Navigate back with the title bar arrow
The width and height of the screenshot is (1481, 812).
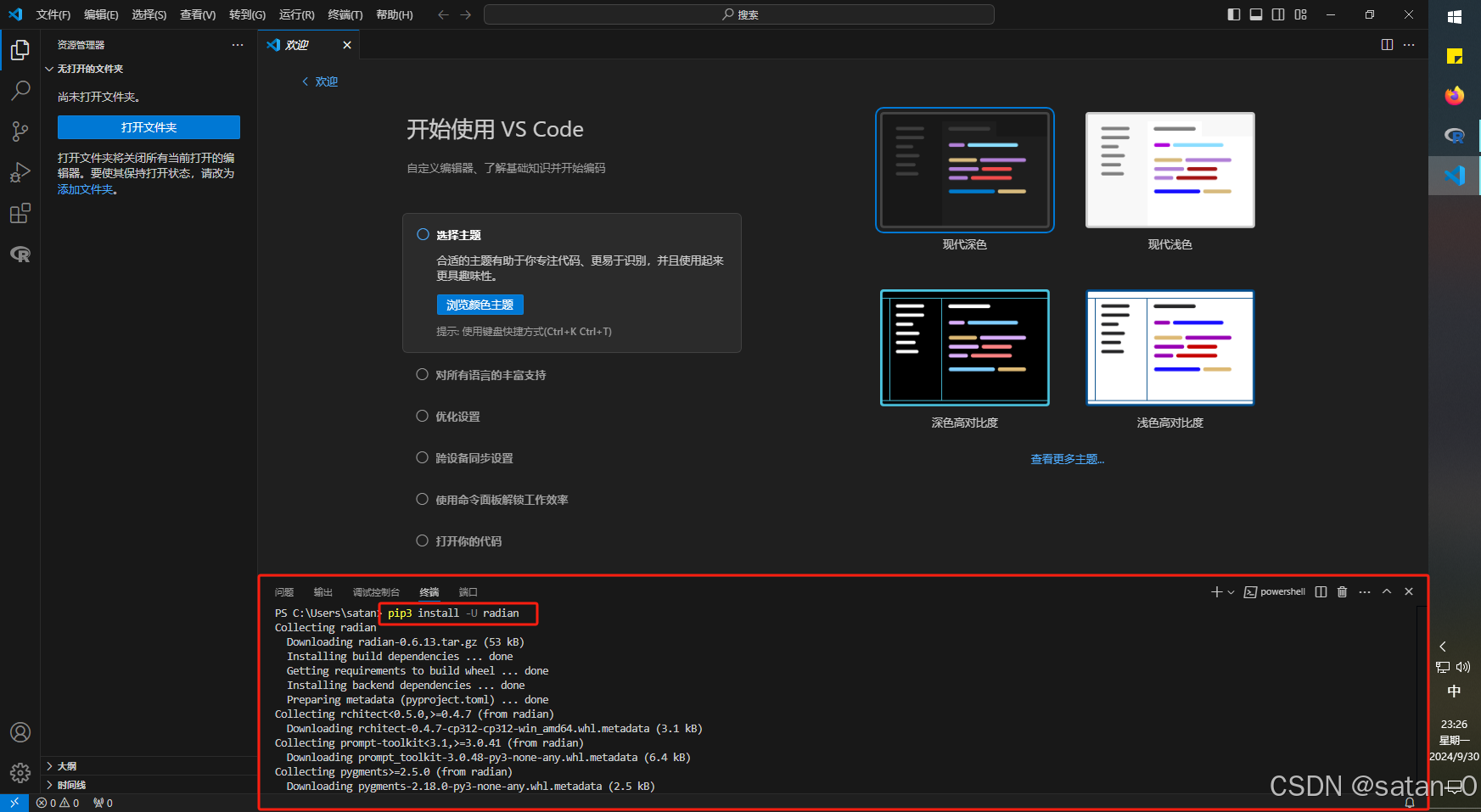pyautogui.click(x=443, y=14)
